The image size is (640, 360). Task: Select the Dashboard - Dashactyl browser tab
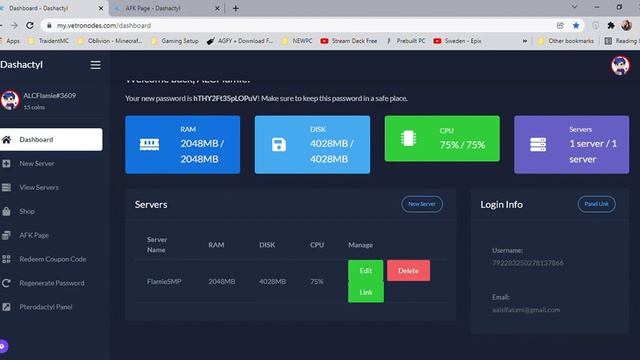pos(51,8)
